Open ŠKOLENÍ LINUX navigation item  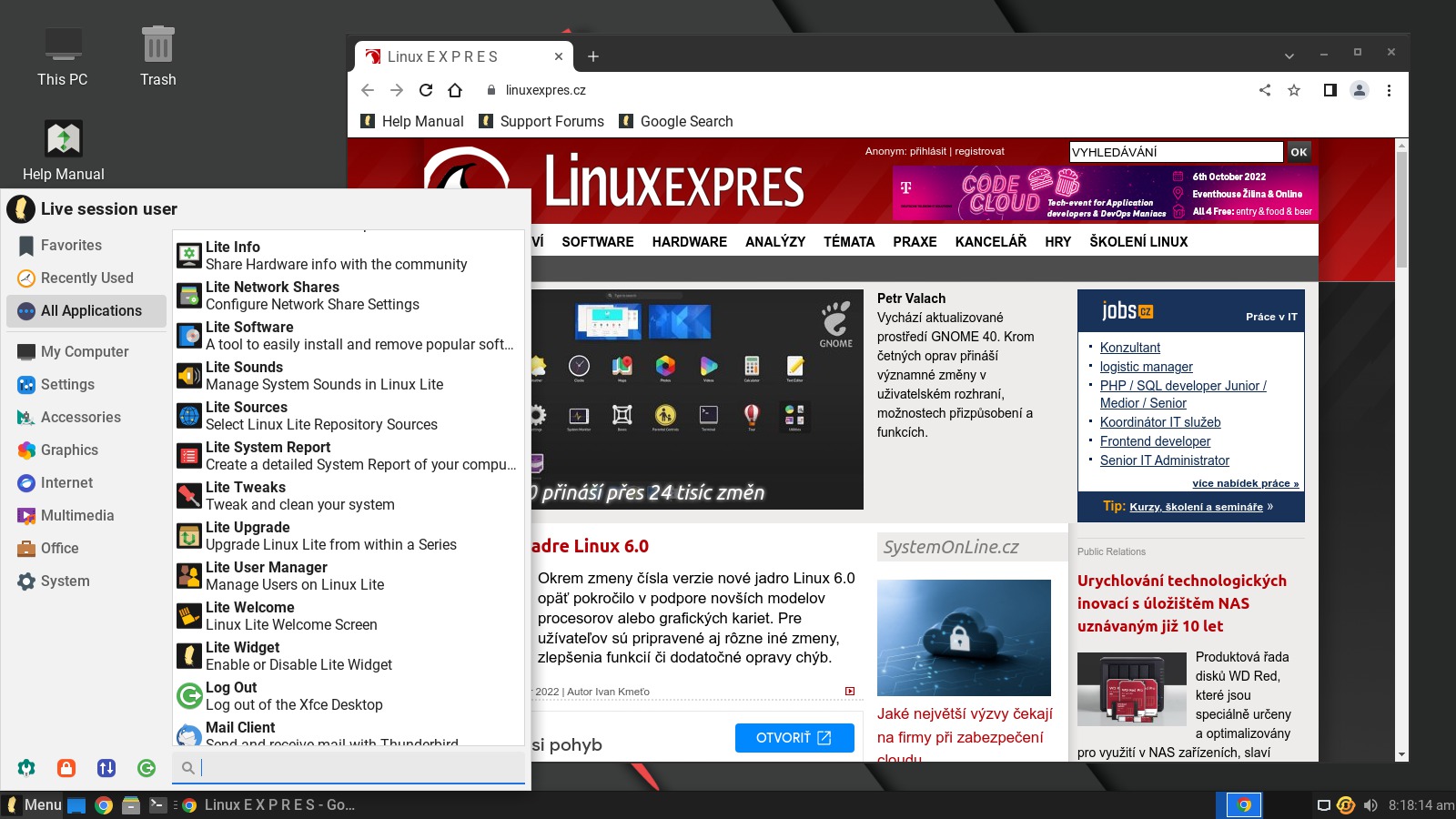coord(1138,242)
